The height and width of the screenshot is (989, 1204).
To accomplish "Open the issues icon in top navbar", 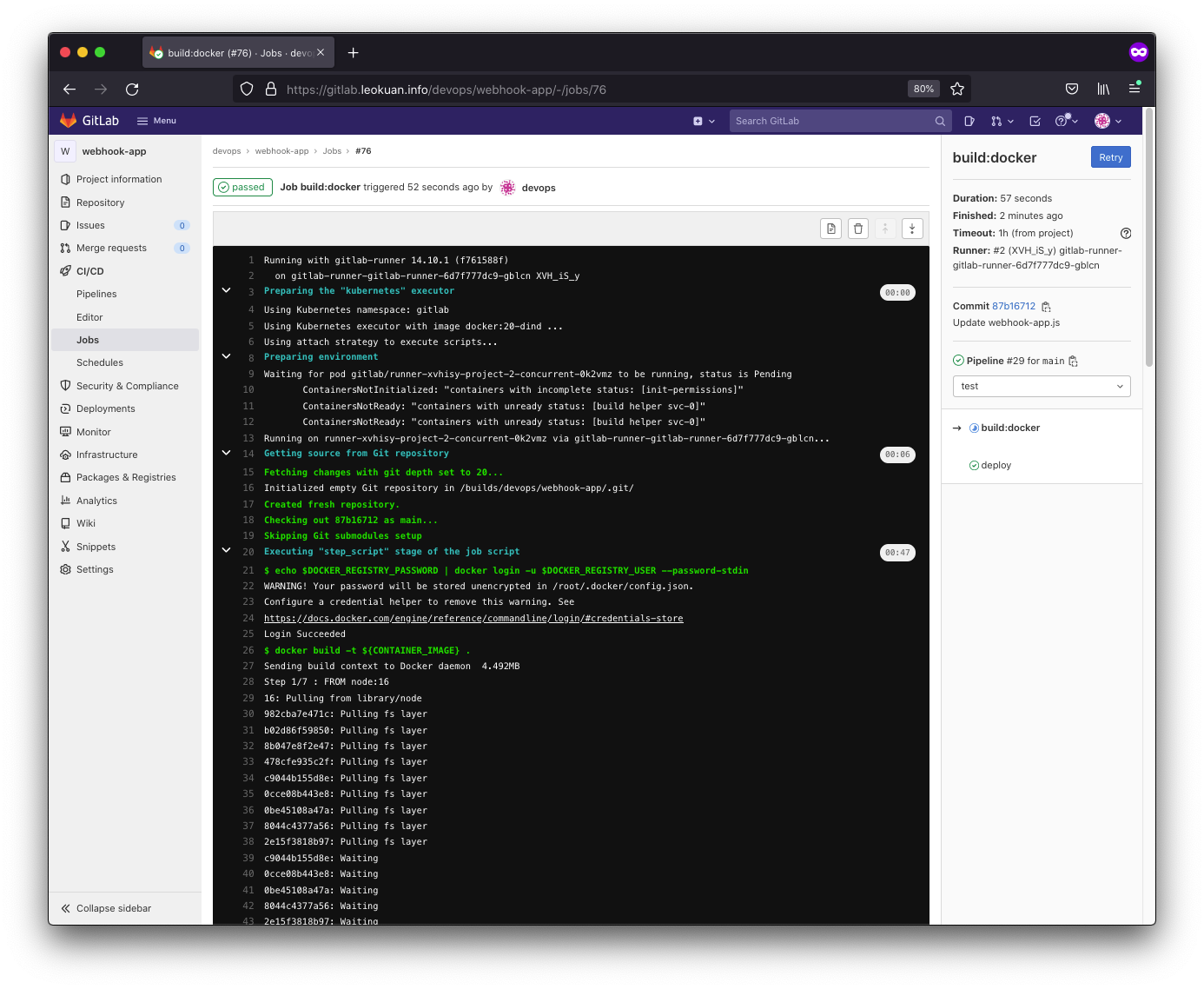I will 969,122.
